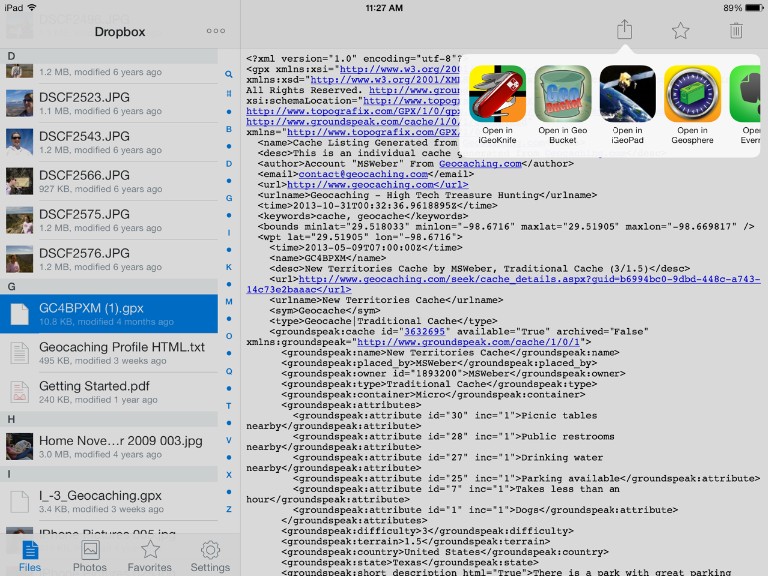768x576 pixels.
Task: Switch to the Favorites tab
Action: [150, 556]
